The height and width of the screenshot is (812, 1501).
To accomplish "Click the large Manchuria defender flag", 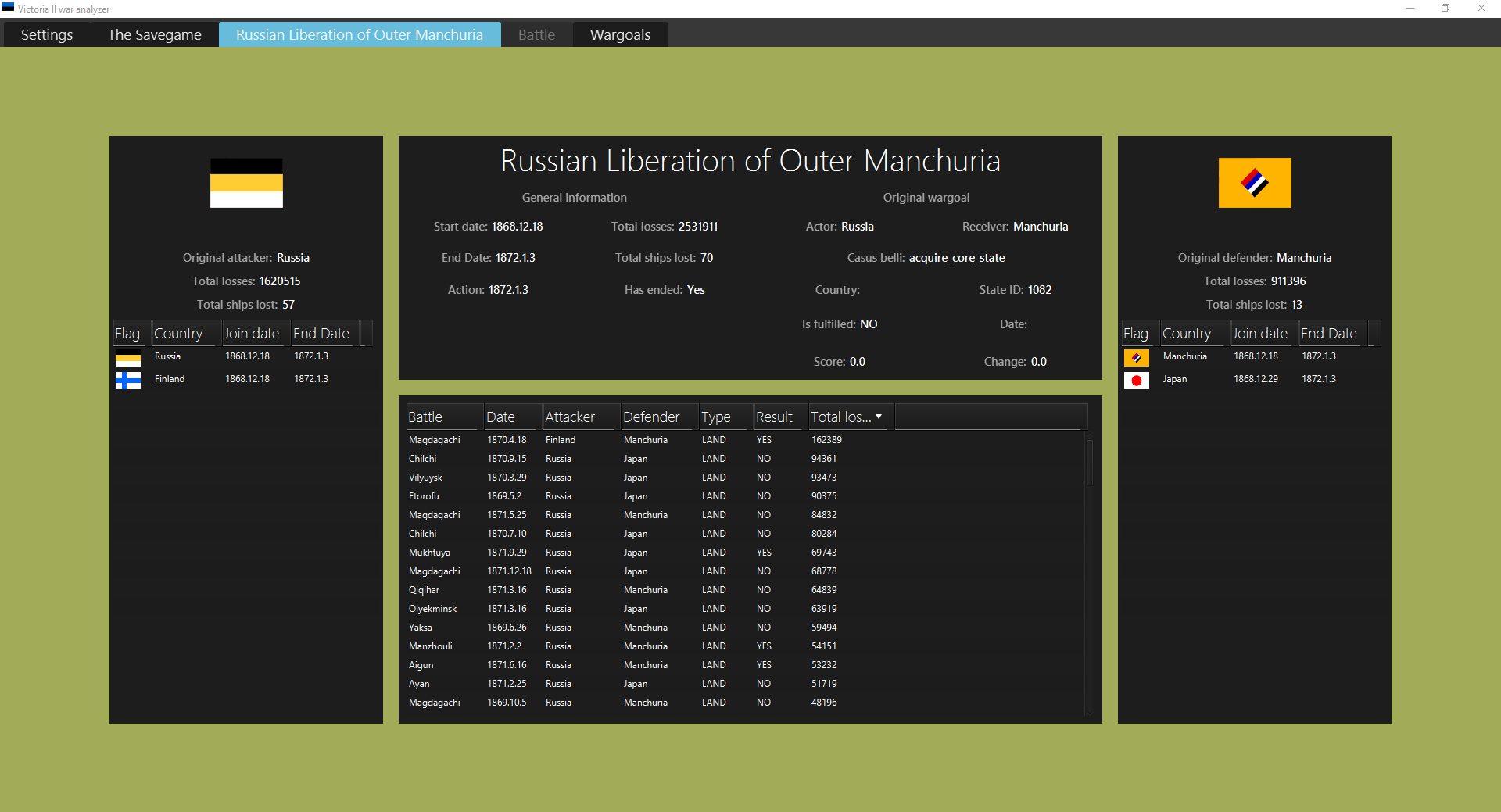I will 1255,183.
